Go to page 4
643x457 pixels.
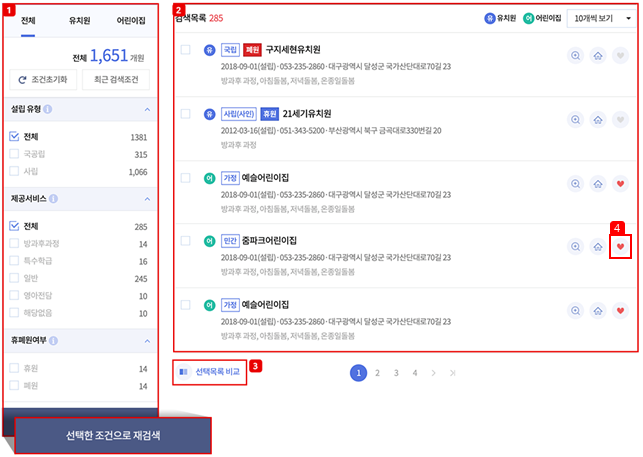[x=415, y=373]
